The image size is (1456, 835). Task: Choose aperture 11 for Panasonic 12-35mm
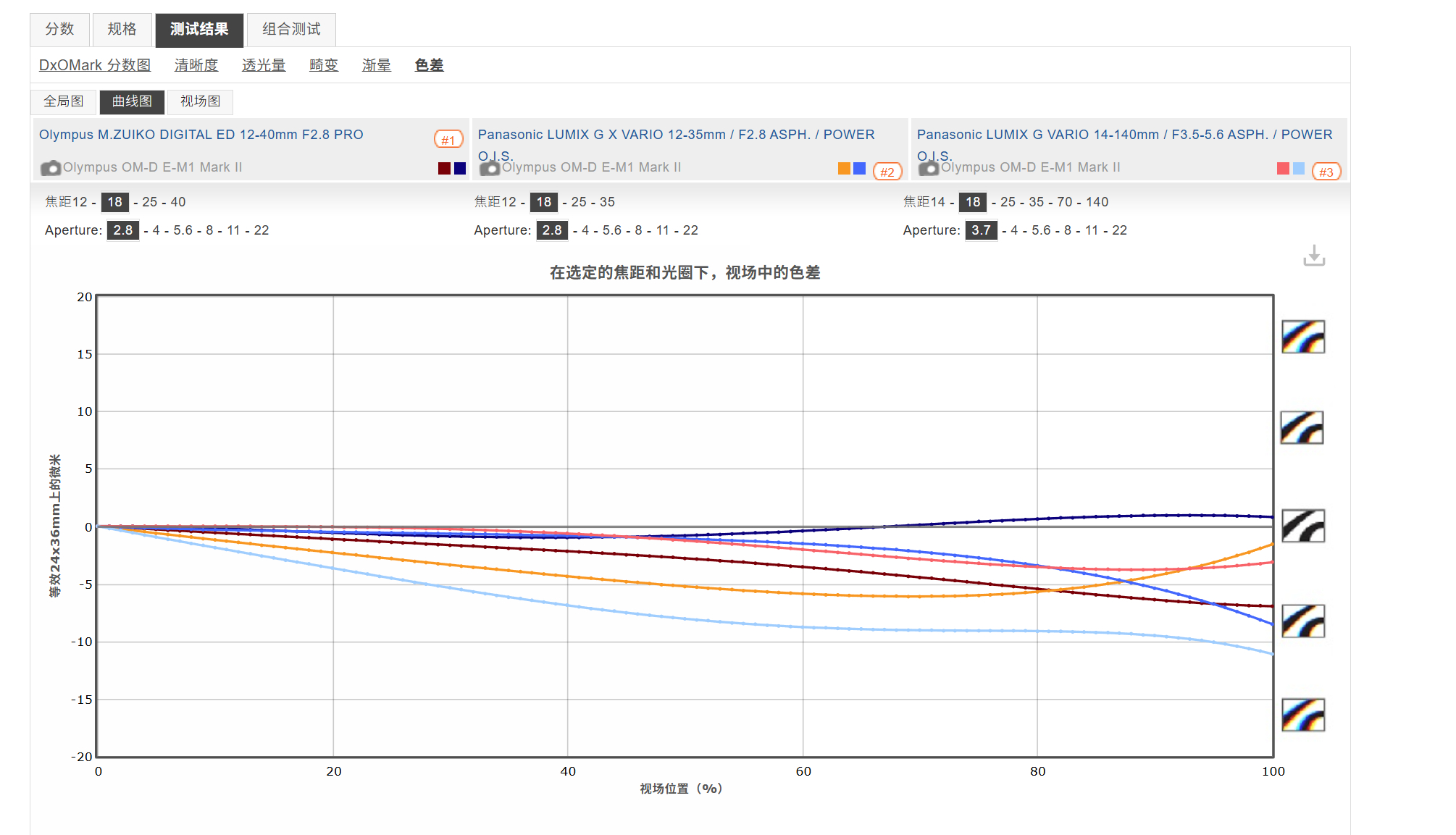663,230
